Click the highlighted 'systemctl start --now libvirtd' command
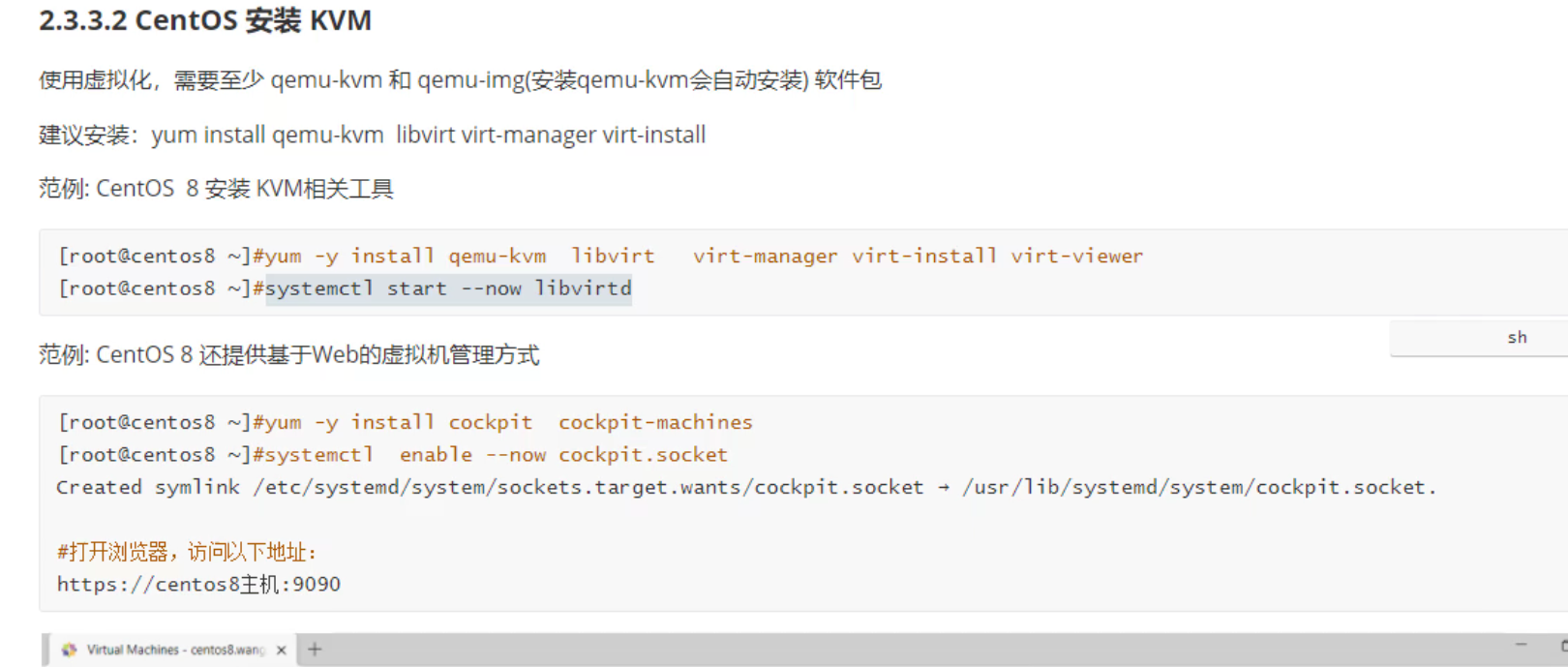The width and height of the screenshot is (1568, 667). [448, 288]
